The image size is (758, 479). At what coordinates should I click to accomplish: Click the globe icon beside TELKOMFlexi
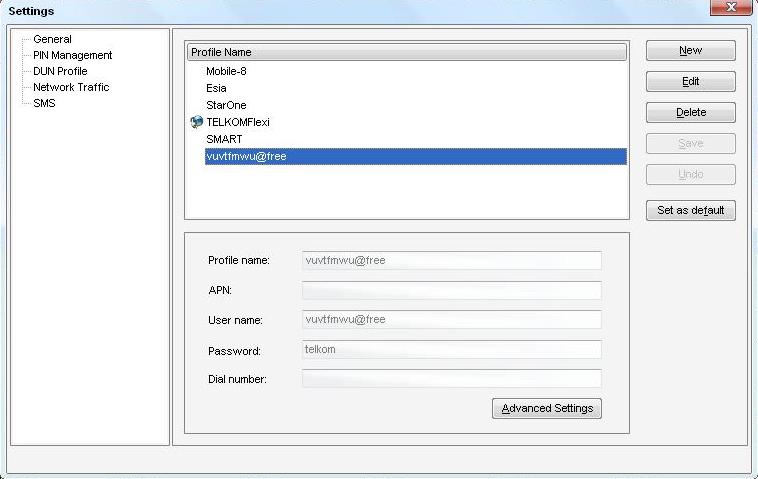coord(196,122)
